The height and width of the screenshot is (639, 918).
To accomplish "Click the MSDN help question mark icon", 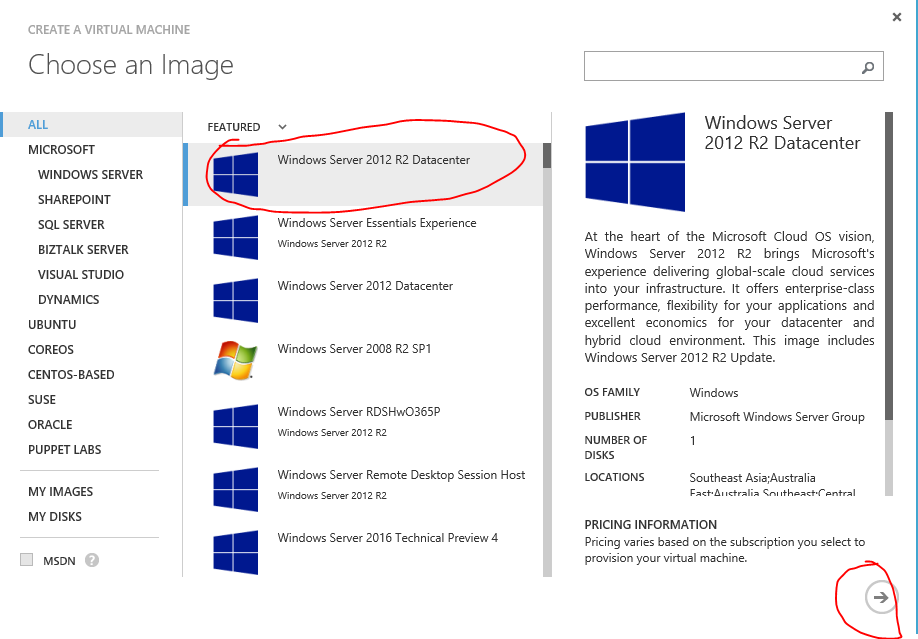I will coord(92,561).
